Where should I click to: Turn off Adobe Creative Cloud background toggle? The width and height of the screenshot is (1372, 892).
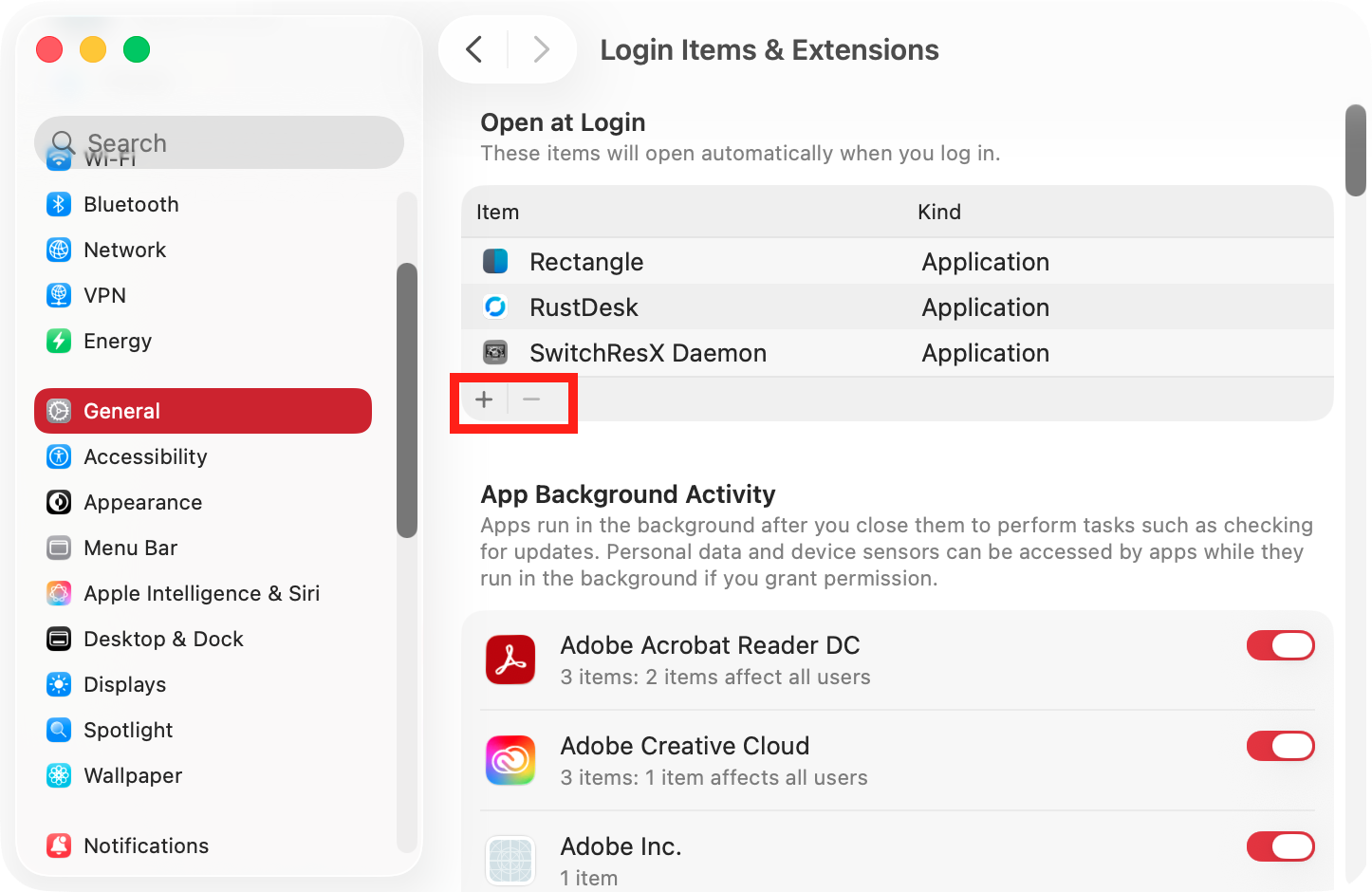pyautogui.click(x=1280, y=746)
